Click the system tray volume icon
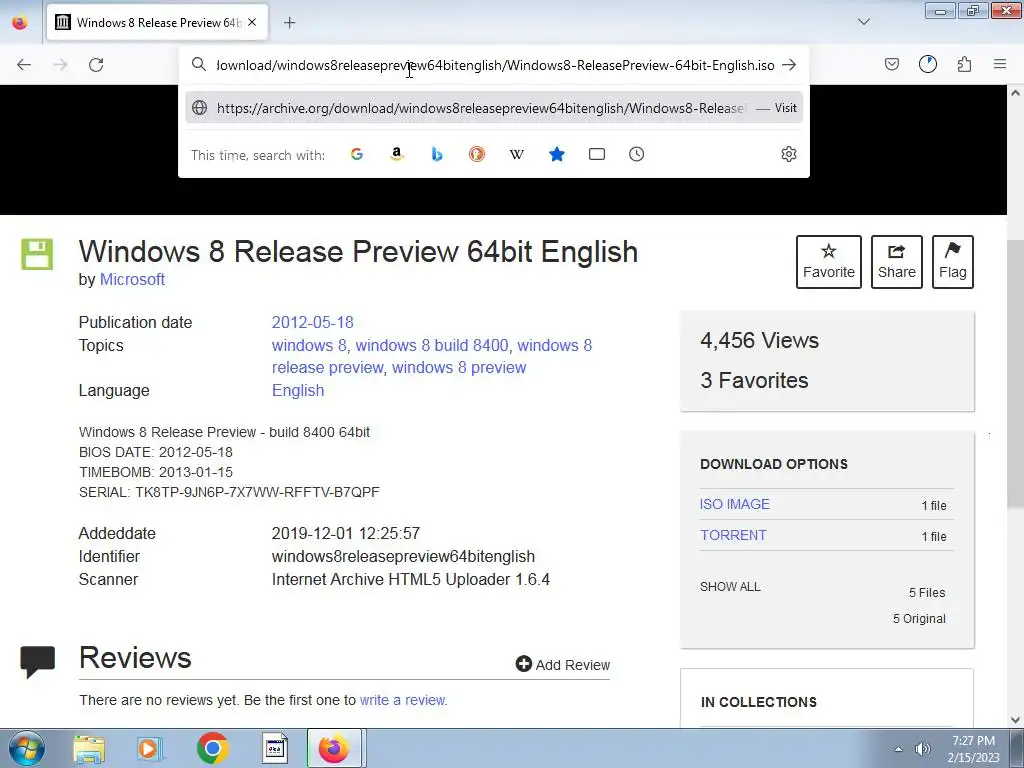Image resolution: width=1024 pixels, height=768 pixels. 922,749
